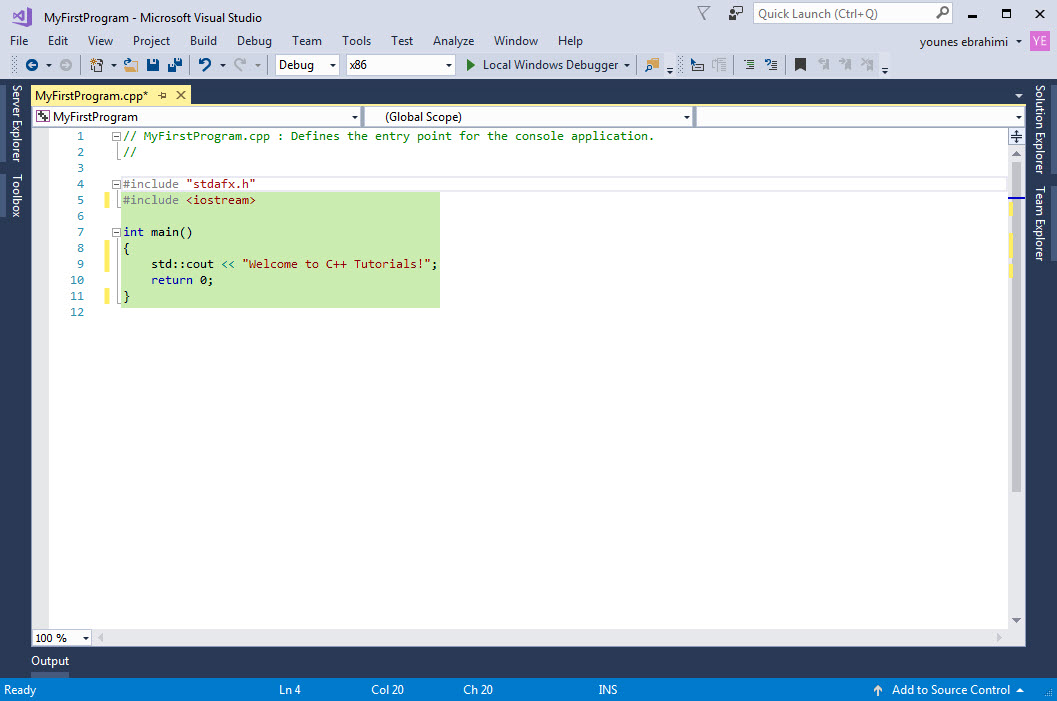The width and height of the screenshot is (1057, 701).
Task: Open Find in Files from the toolbar
Action: (650, 65)
